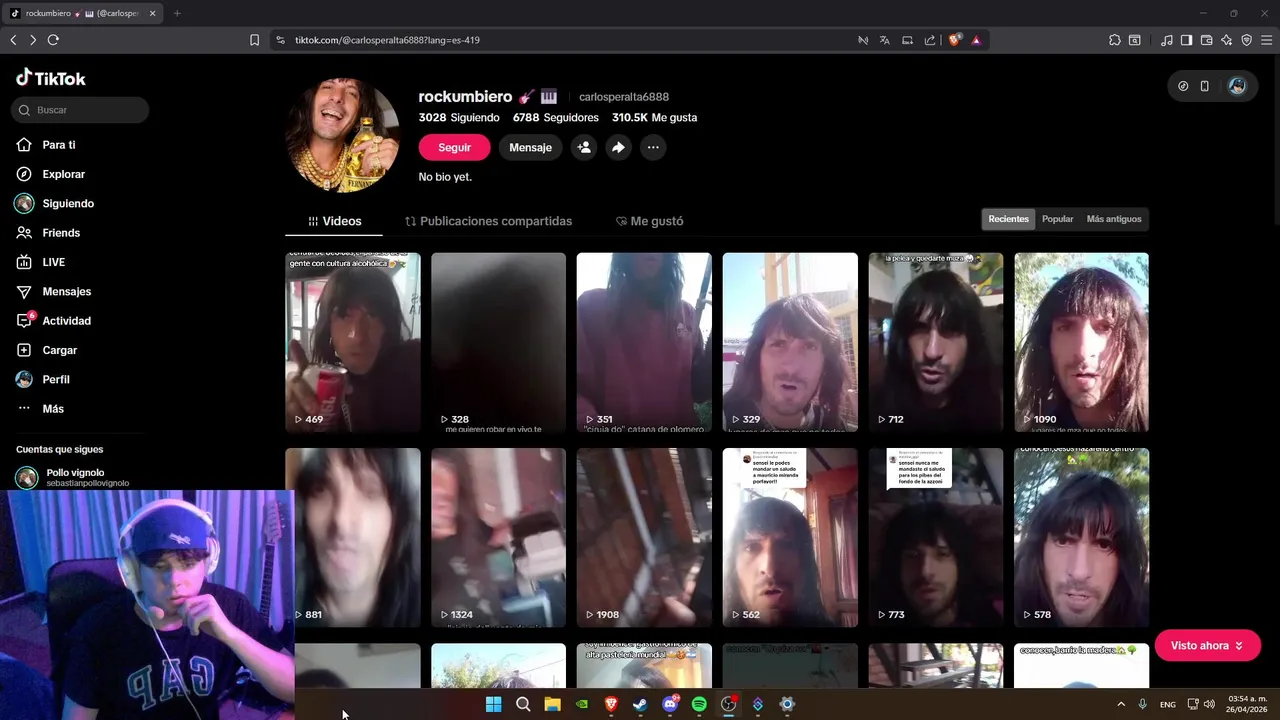Click the Mensaje button
The height and width of the screenshot is (720, 1280).
click(x=530, y=147)
